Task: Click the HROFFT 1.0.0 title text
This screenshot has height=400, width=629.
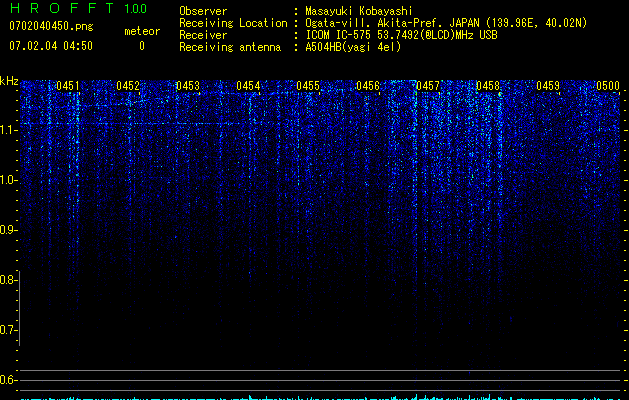Action: coord(78,8)
